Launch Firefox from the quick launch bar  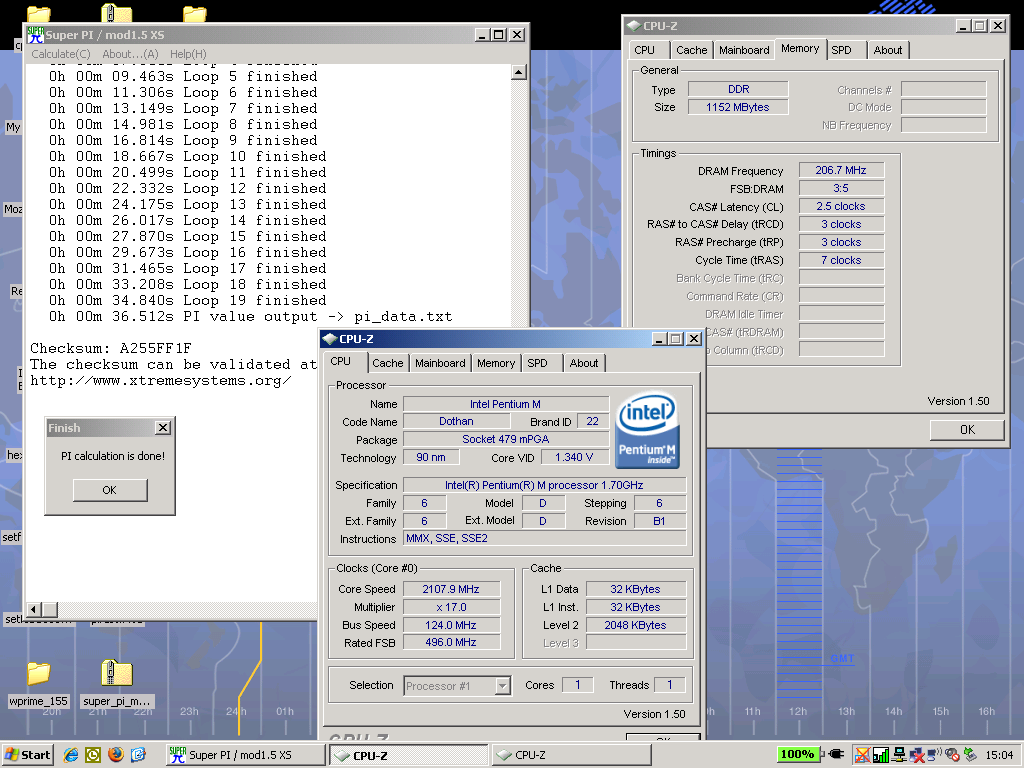[116, 755]
